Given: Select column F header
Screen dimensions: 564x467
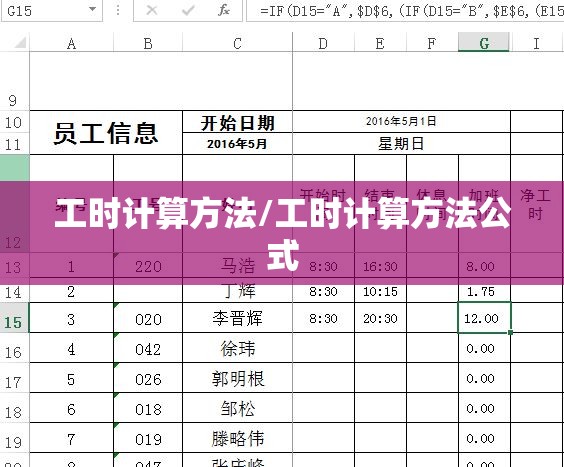Looking at the screenshot, I should pyautogui.click(x=432, y=43).
